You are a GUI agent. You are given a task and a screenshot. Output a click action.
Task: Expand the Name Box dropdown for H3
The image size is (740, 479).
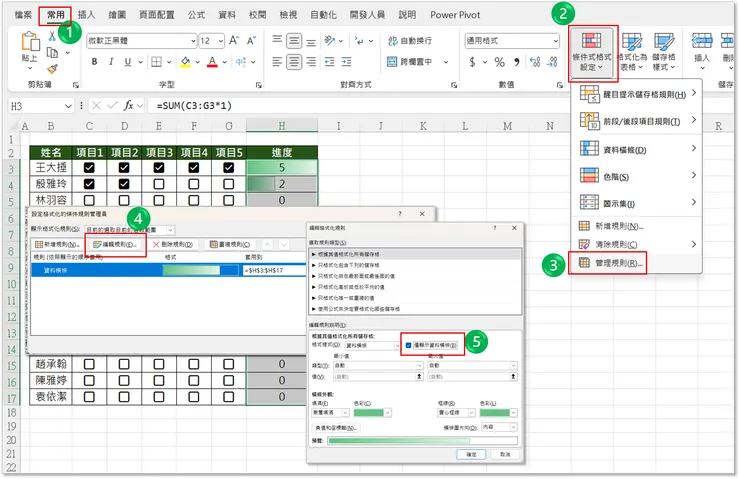[68, 106]
